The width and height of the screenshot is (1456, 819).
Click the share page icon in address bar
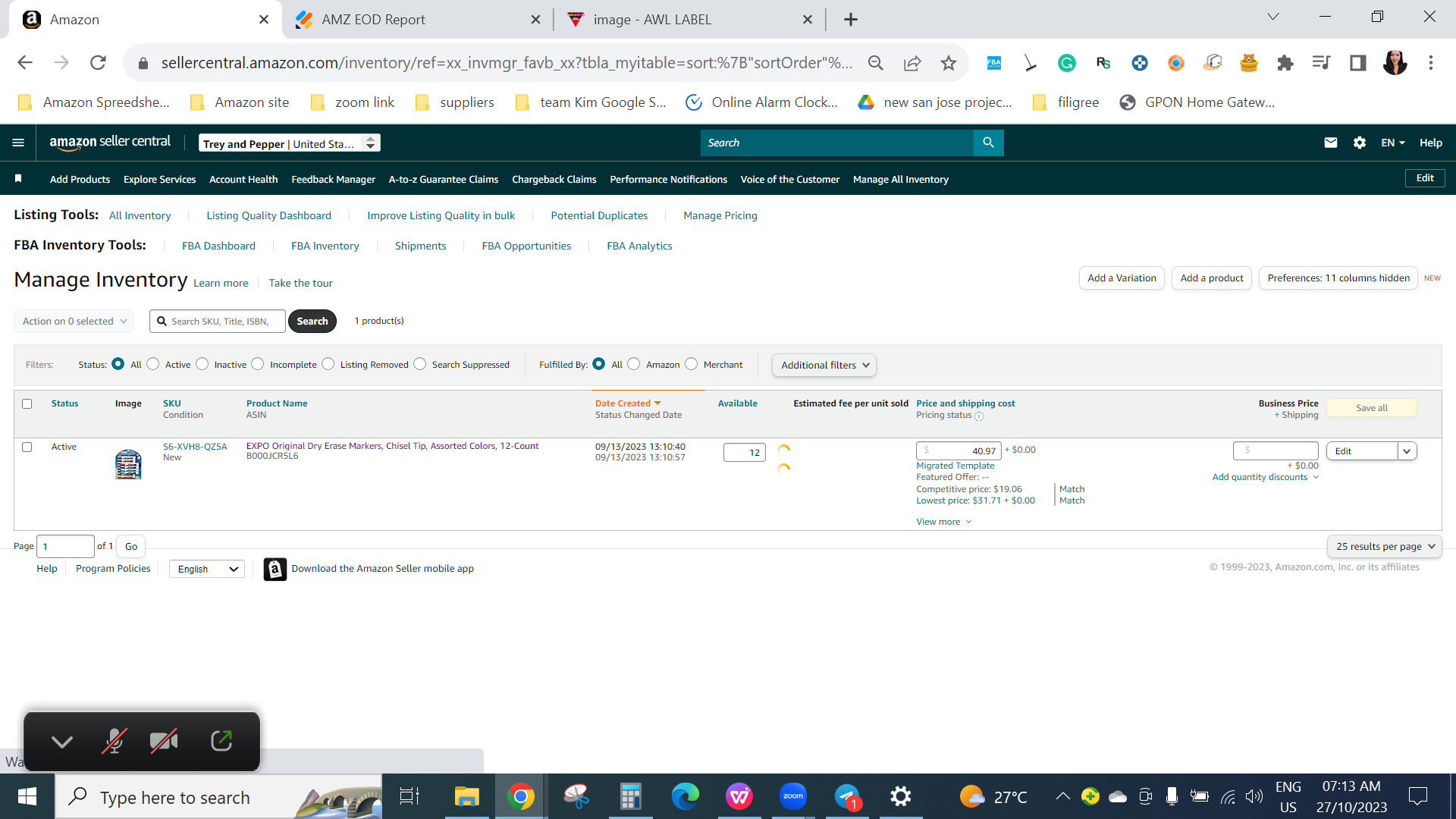[x=912, y=63]
